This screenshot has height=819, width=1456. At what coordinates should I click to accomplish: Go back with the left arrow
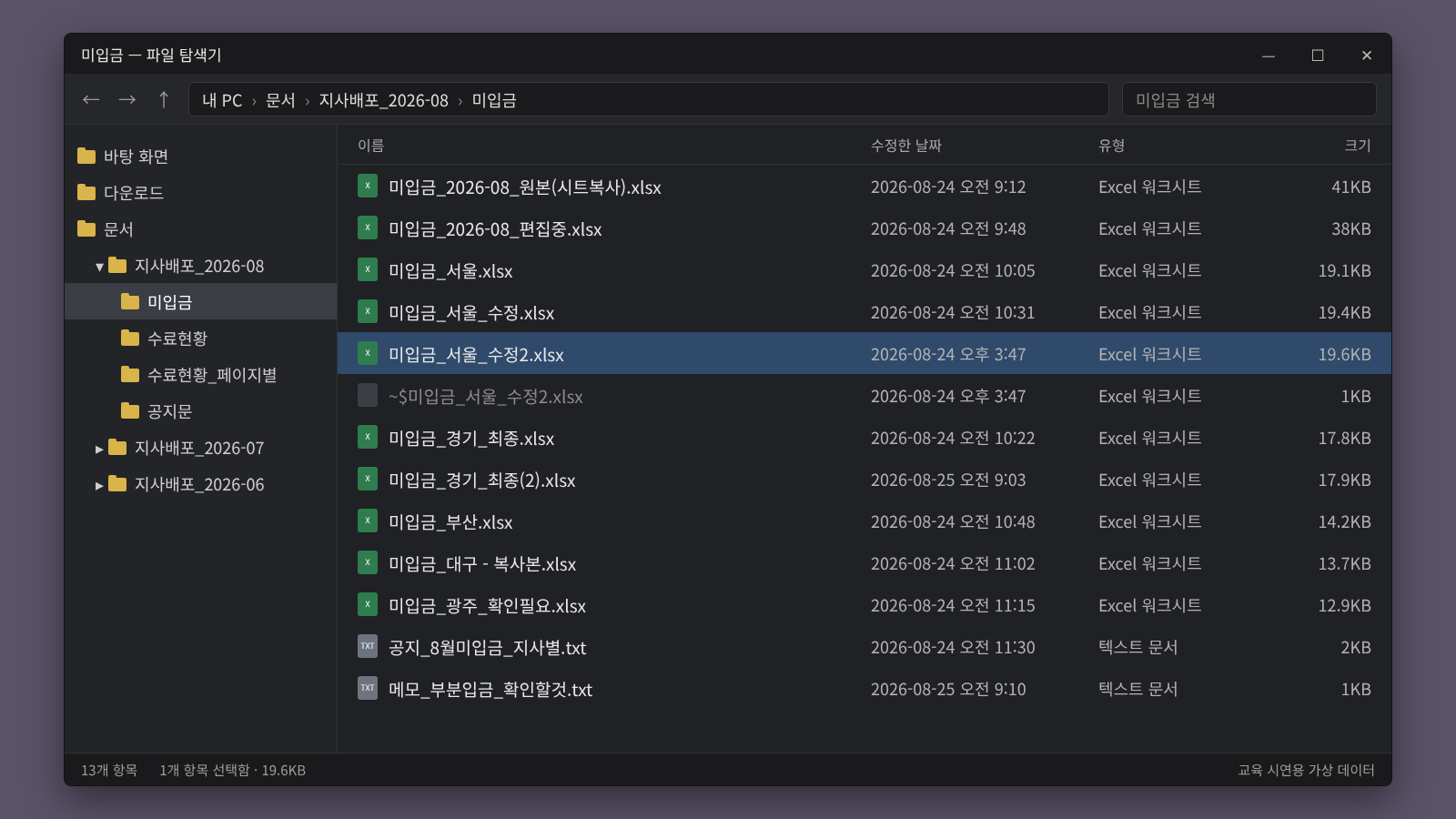(x=91, y=99)
